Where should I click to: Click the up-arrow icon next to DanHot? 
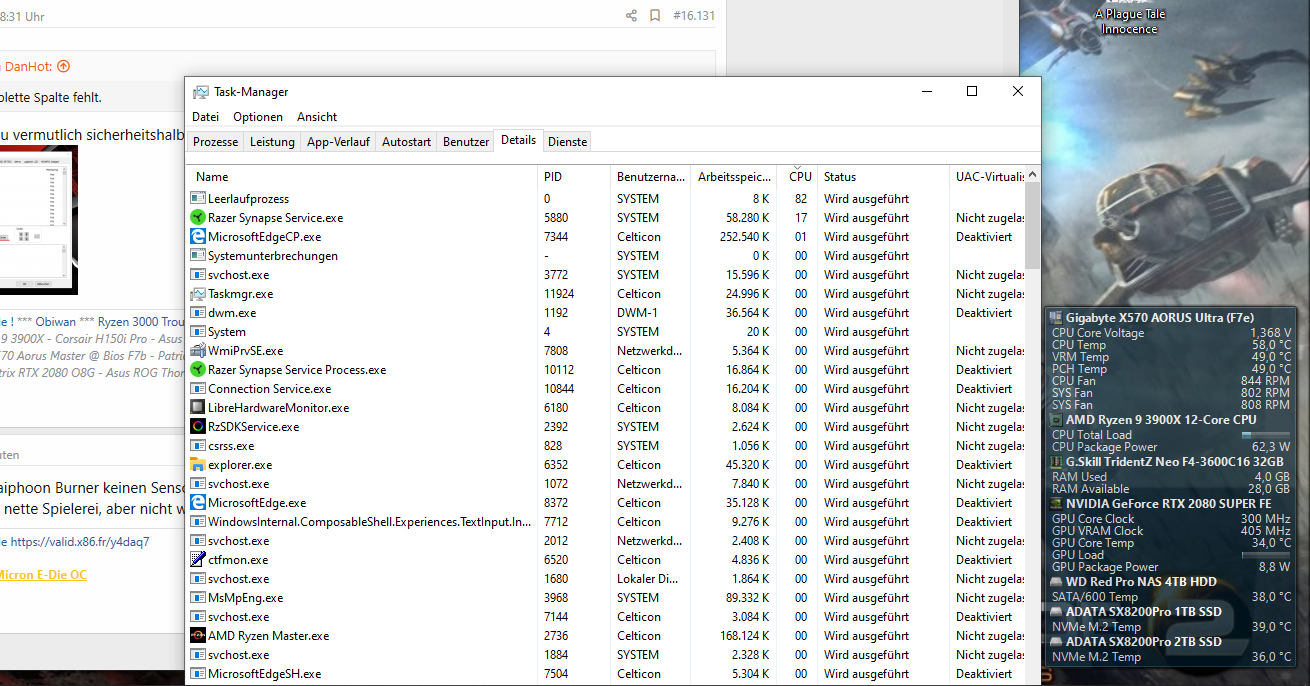[64, 66]
